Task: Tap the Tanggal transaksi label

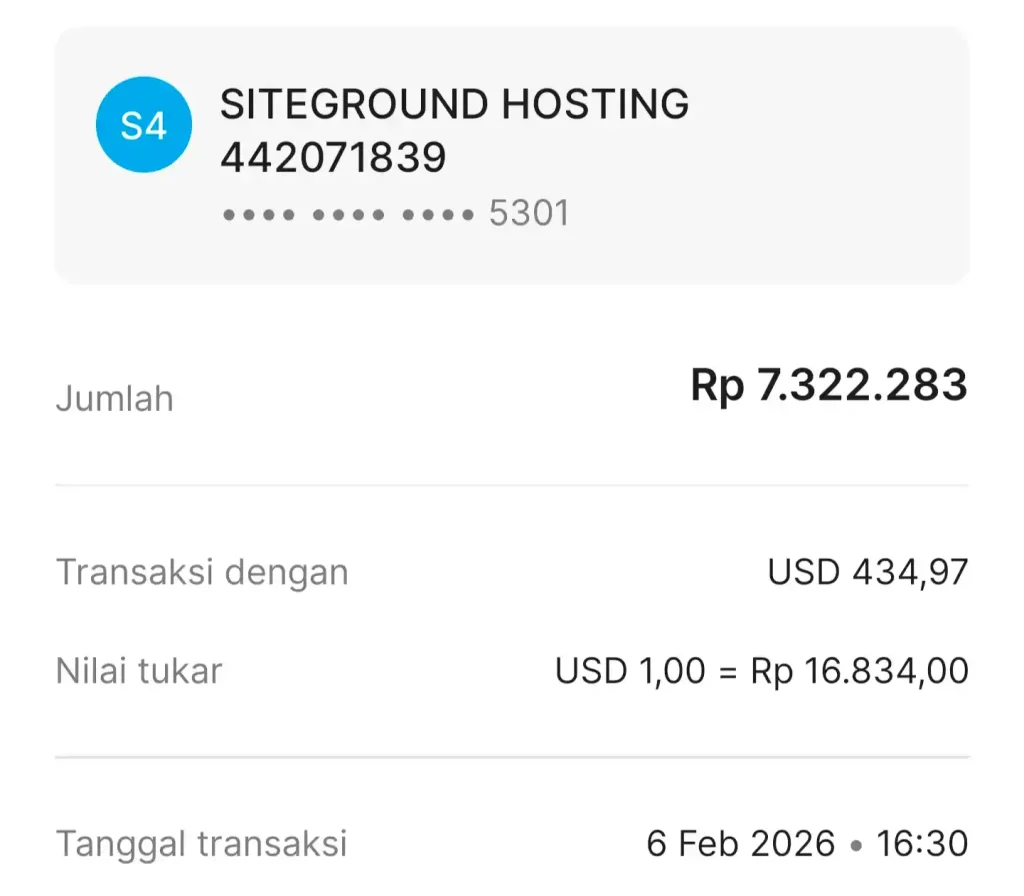Action: click(201, 843)
